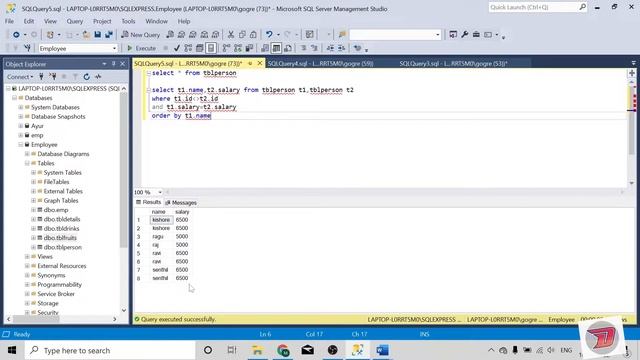Select dbo.tbldrinks in the tree
This screenshot has width=640, height=360.
[61, 229]
